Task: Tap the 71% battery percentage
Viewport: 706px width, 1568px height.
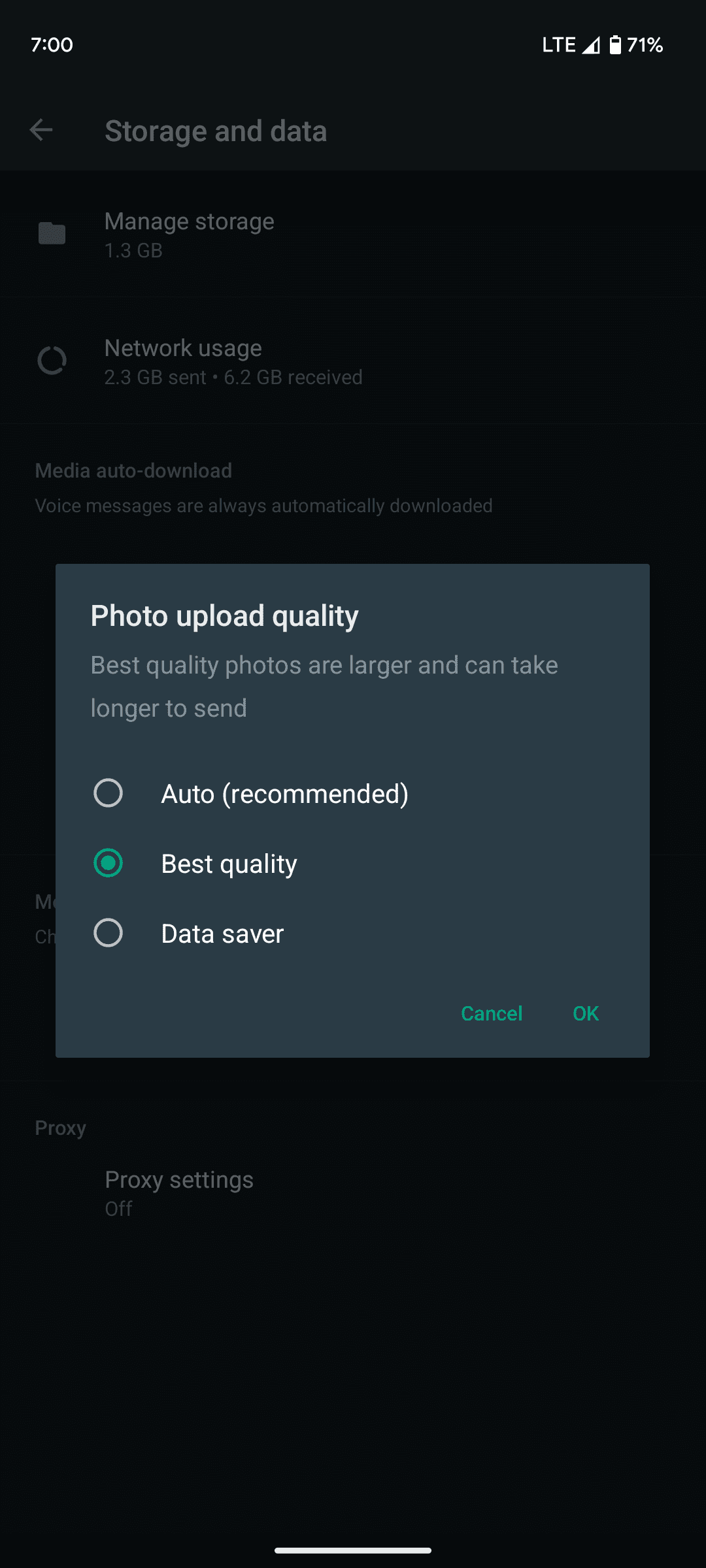Action: coord(645,45)
